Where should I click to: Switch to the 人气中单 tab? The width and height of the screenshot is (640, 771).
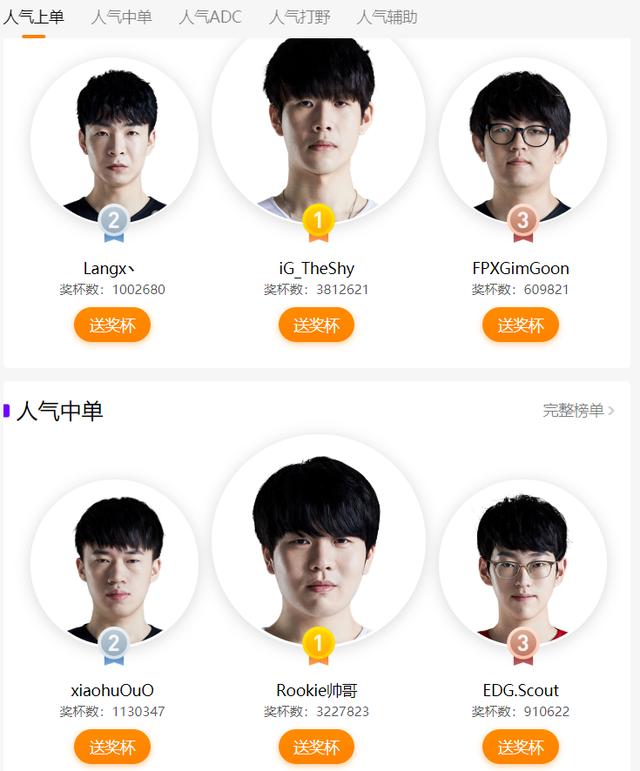[x=121, y=17]
